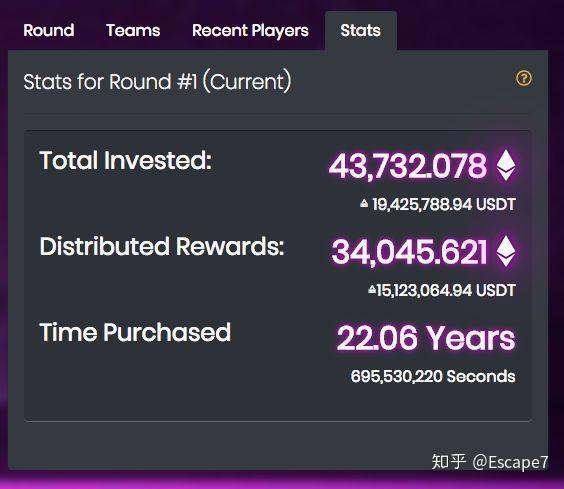Image resolution: width=564 pixels, height=489 pixels.
Task: Click the 15,123,064.94 USDT amount
Action: [446, 290]
